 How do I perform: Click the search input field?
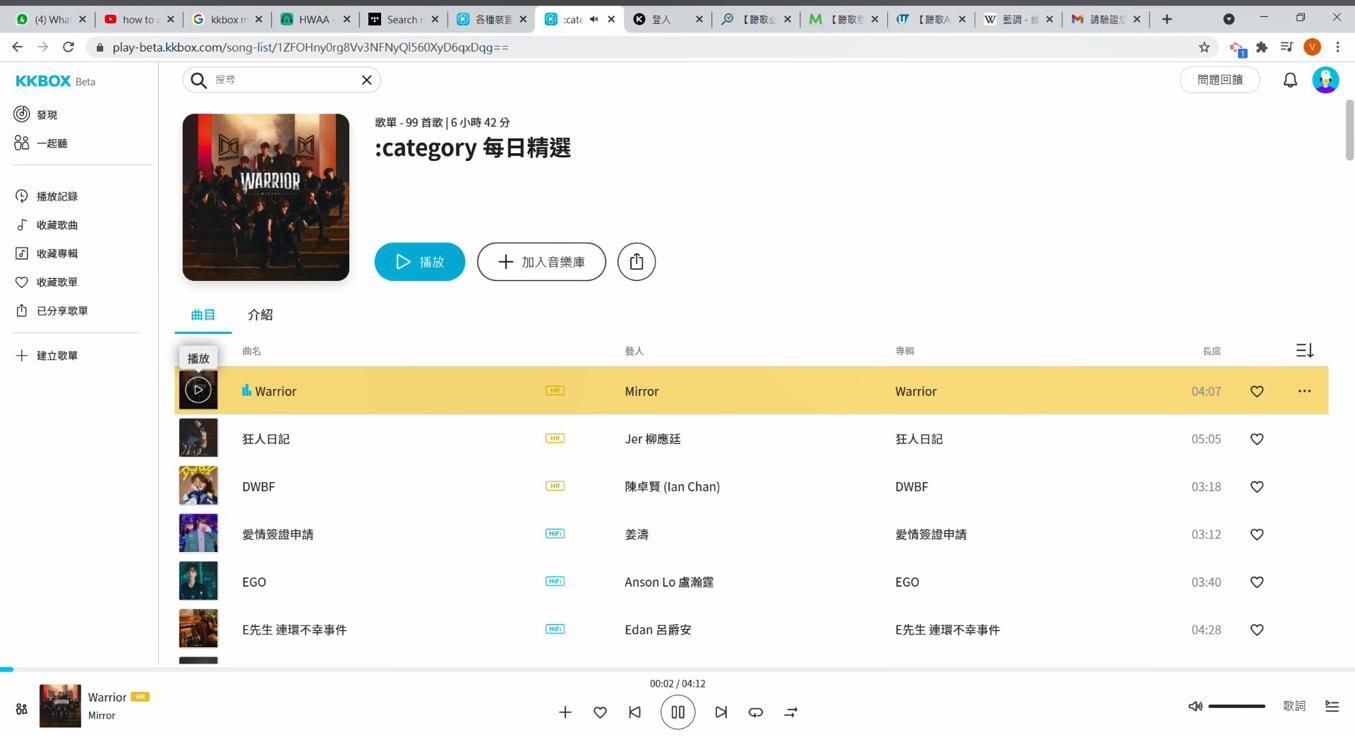(x=285, y=80)
